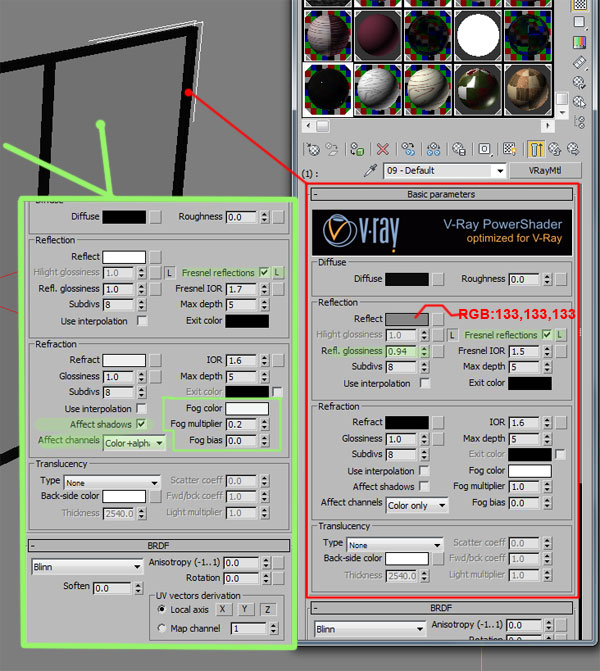600x671 pixels.
Task: Open Blinn BRDF dropdown in Material Editor
Action: [370, 629]
